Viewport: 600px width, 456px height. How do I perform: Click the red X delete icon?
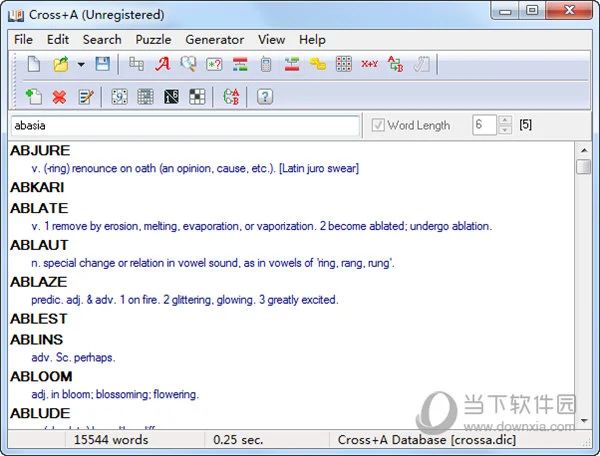(x=59, y=97)
